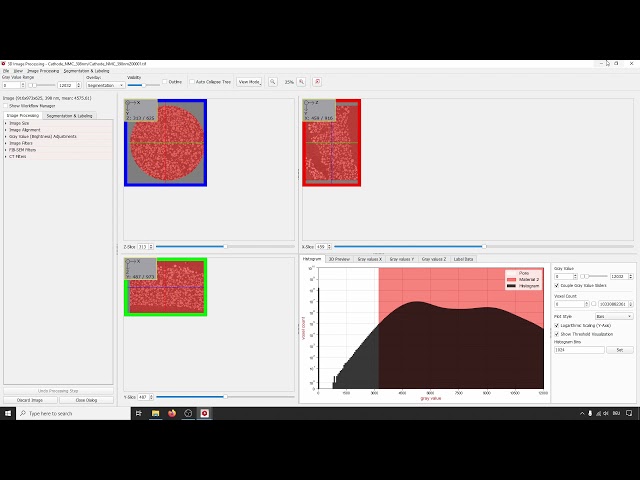Click the Voxel Count minimum field
Image resolution: width=640 pixels, height=480 pixels.
tap(571, 304)
